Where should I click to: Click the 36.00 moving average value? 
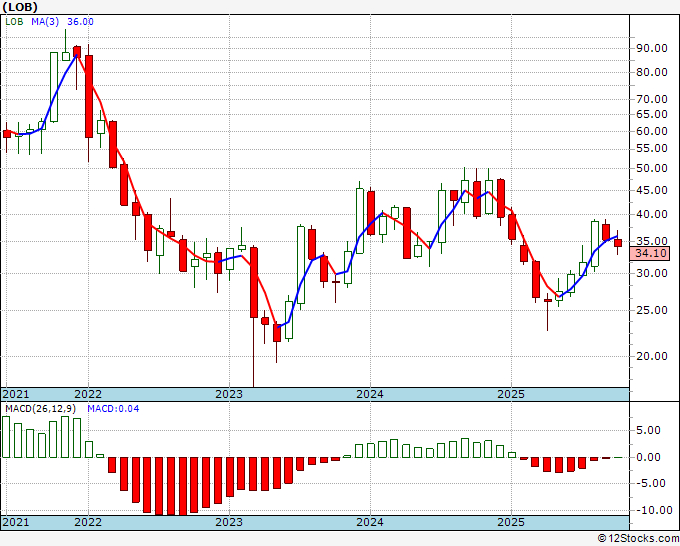click(x=80, y=22)
